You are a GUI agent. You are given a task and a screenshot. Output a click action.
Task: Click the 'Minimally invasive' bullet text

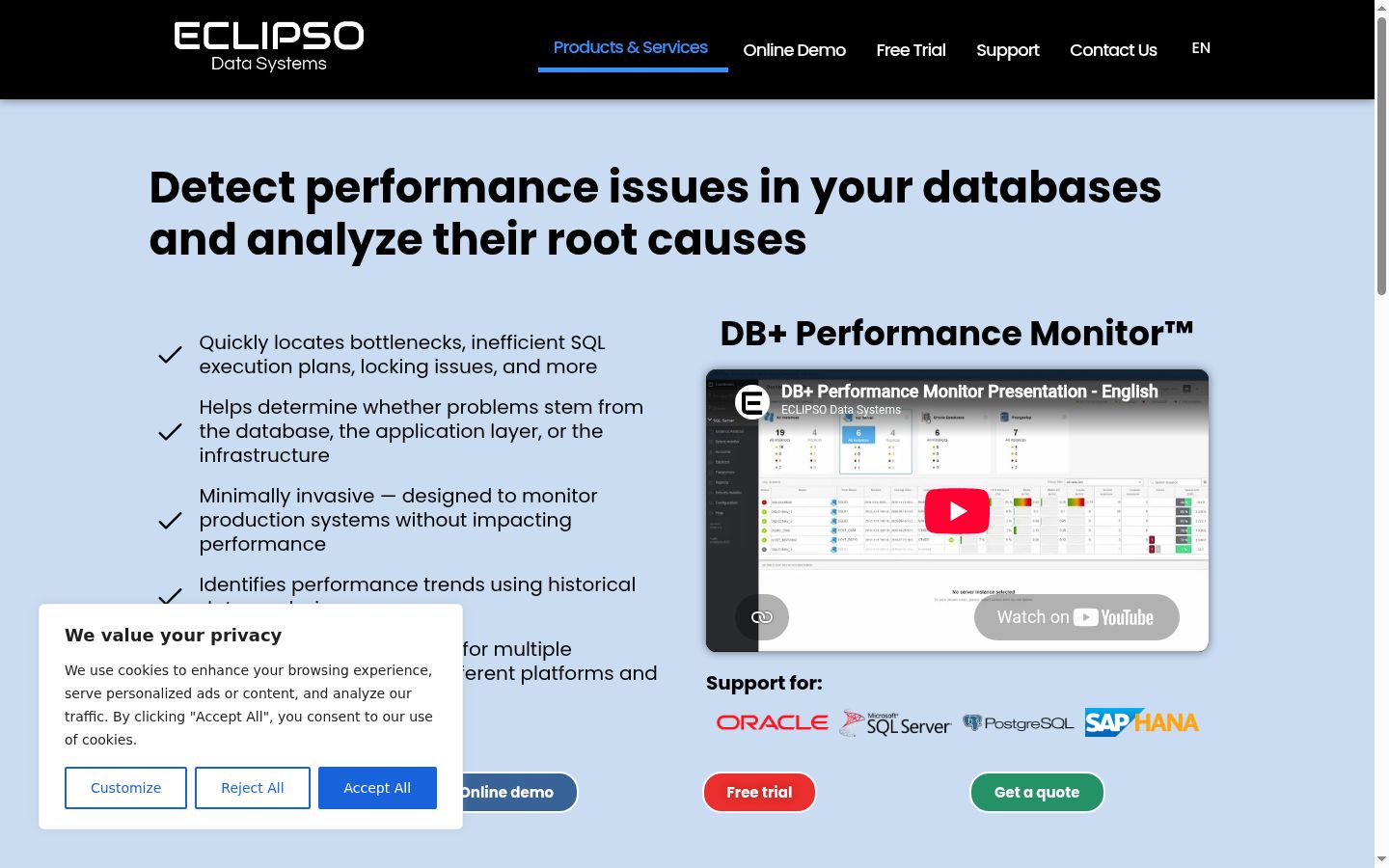coord(398,520)
